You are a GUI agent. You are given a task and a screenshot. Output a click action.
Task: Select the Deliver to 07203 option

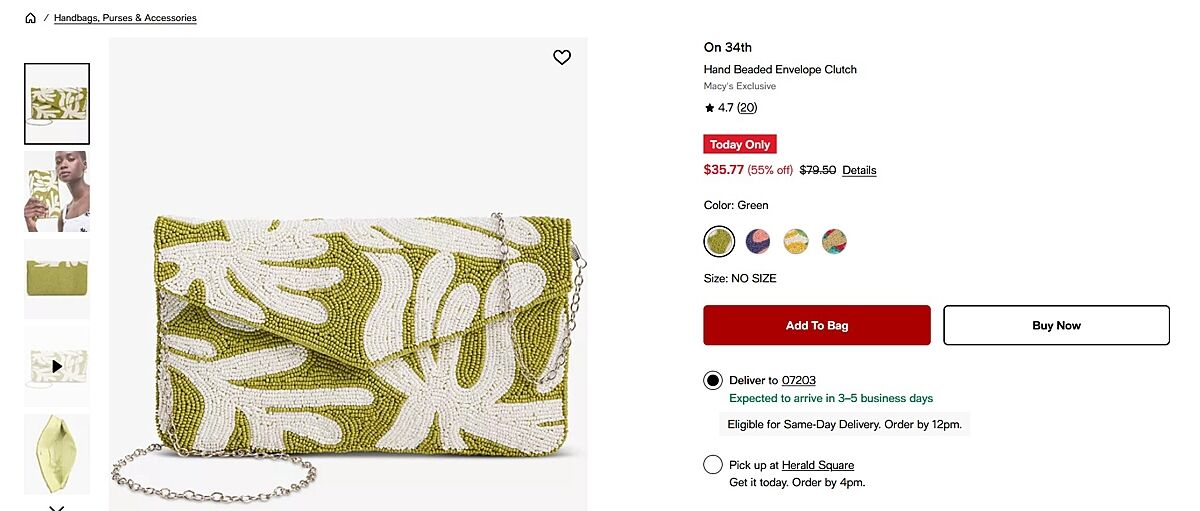click(x=713, y=380)
